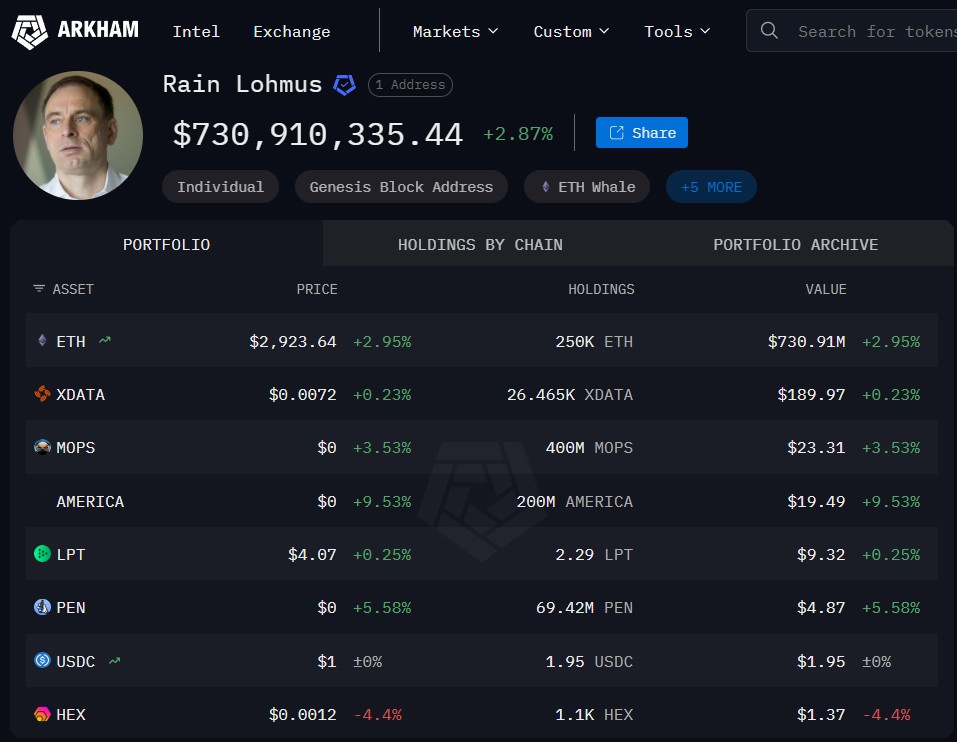Click the AMERICA asset name

coord(90,501)
